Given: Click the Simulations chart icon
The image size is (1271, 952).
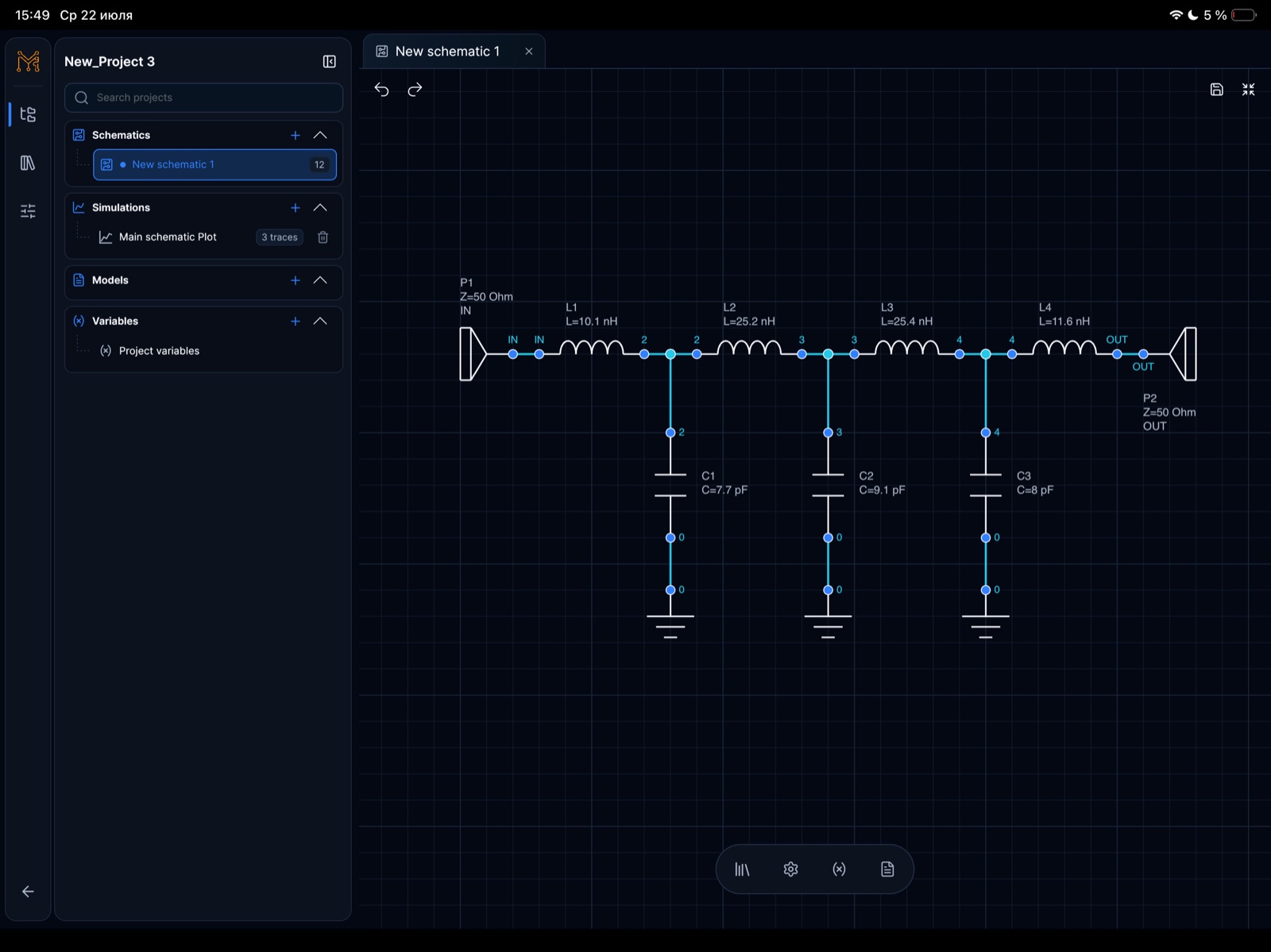Looking at the screenshot, I should [x=79, y=207].
